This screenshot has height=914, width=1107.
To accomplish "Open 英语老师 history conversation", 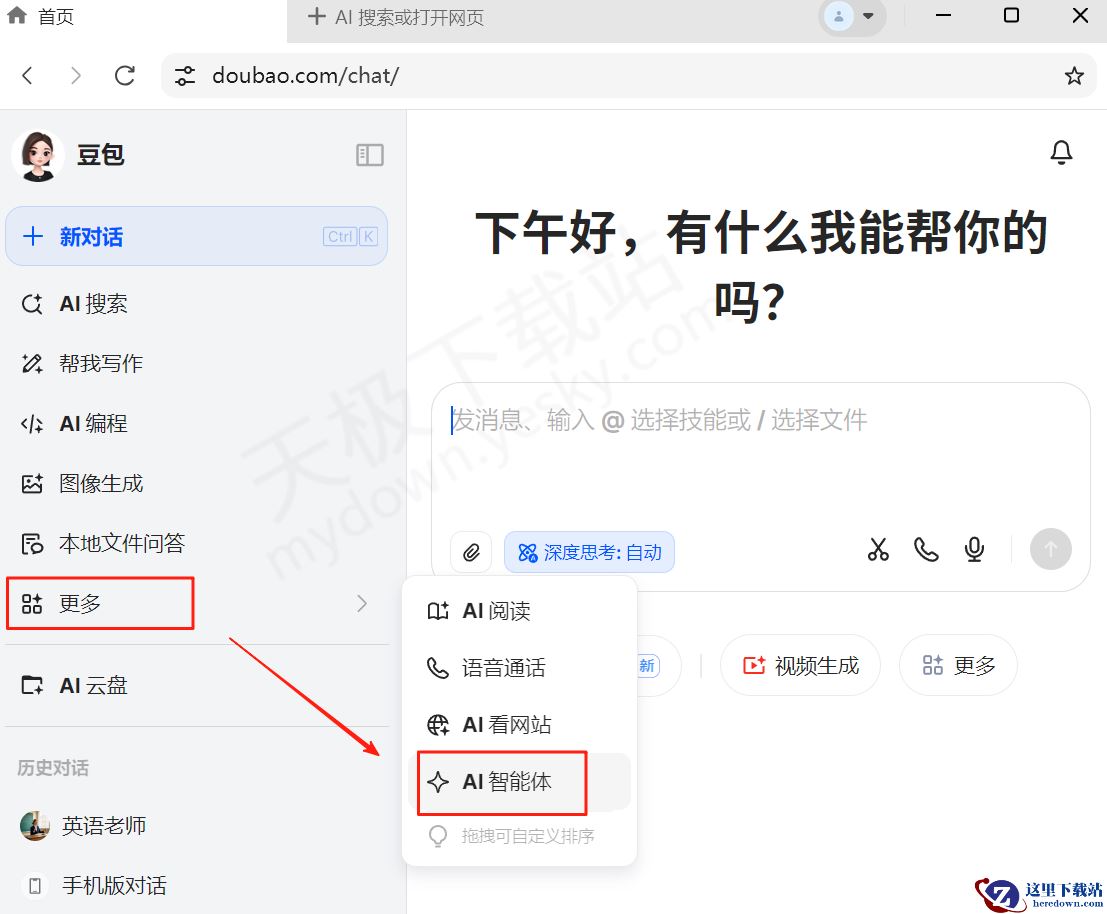I will [x=196, y=826].
